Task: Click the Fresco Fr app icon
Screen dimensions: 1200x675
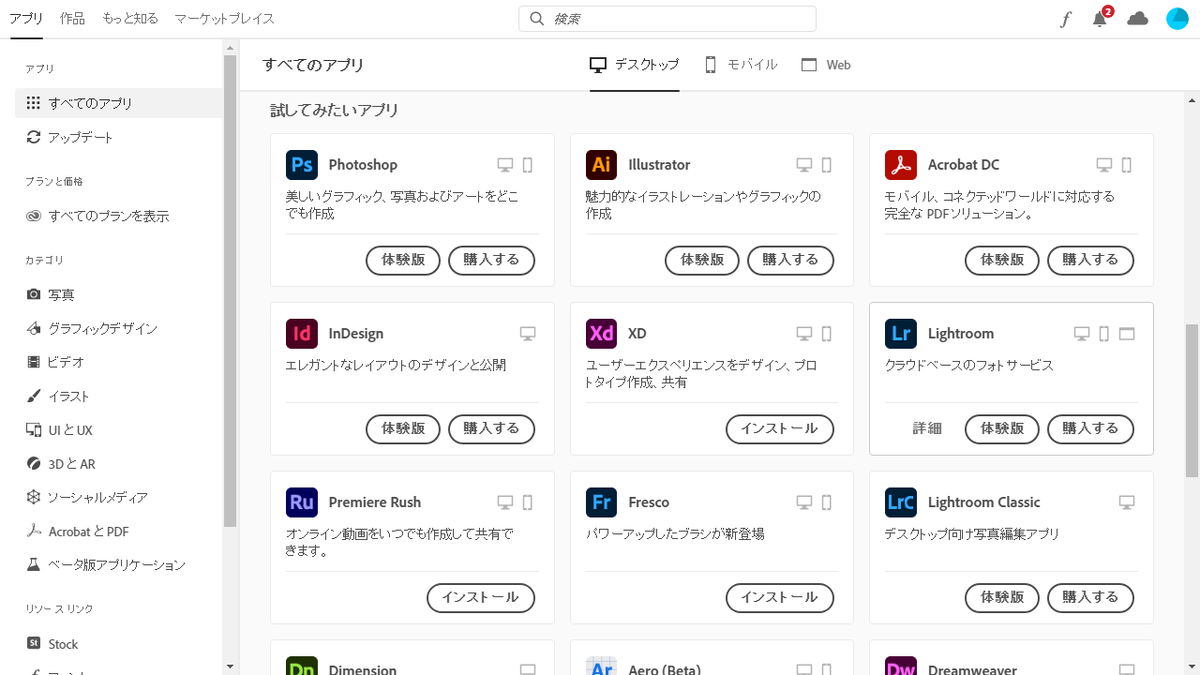Action: pos(601,502)
